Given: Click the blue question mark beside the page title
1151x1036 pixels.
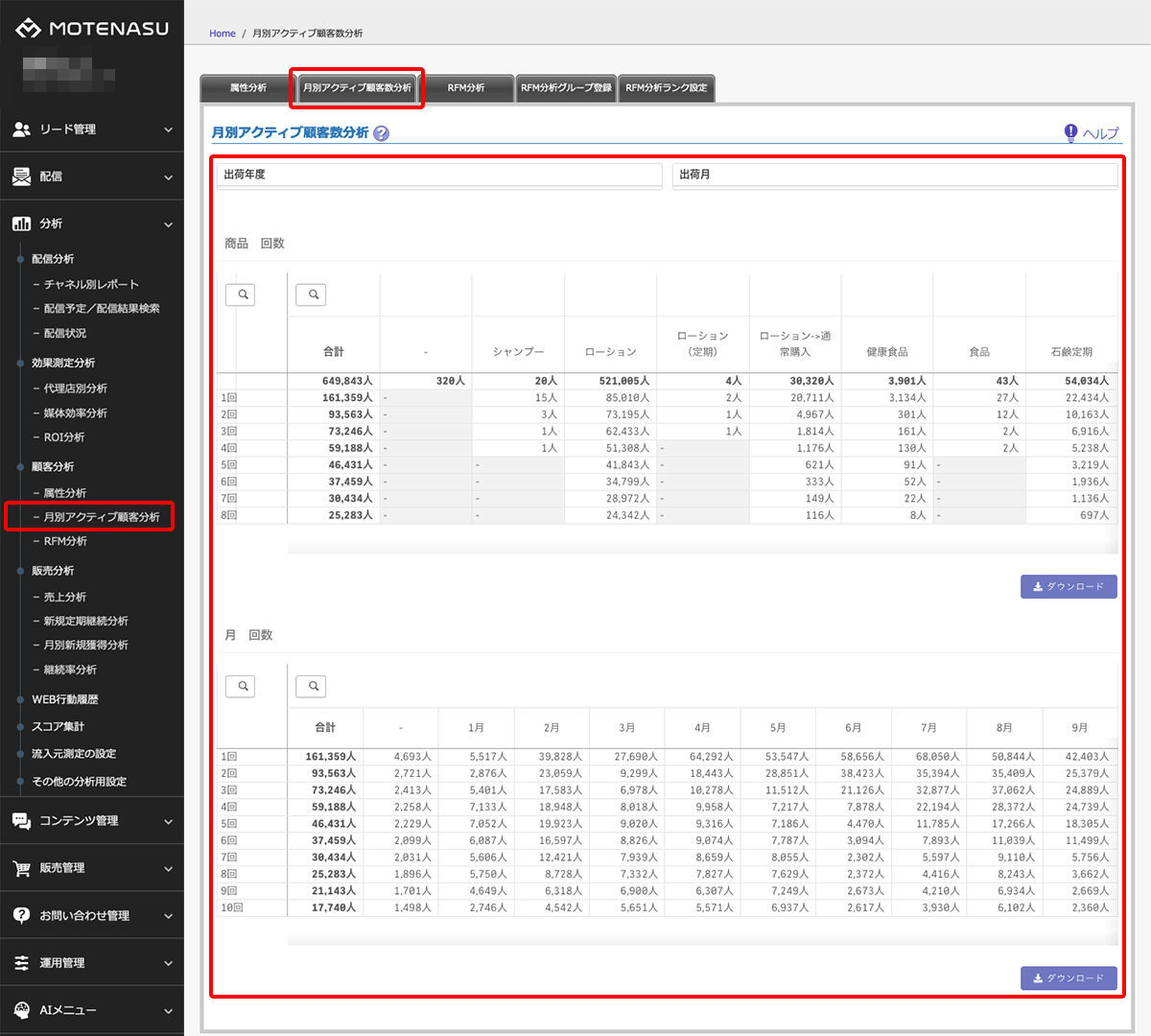Looking at the screenshot, I should pos(381,133).
